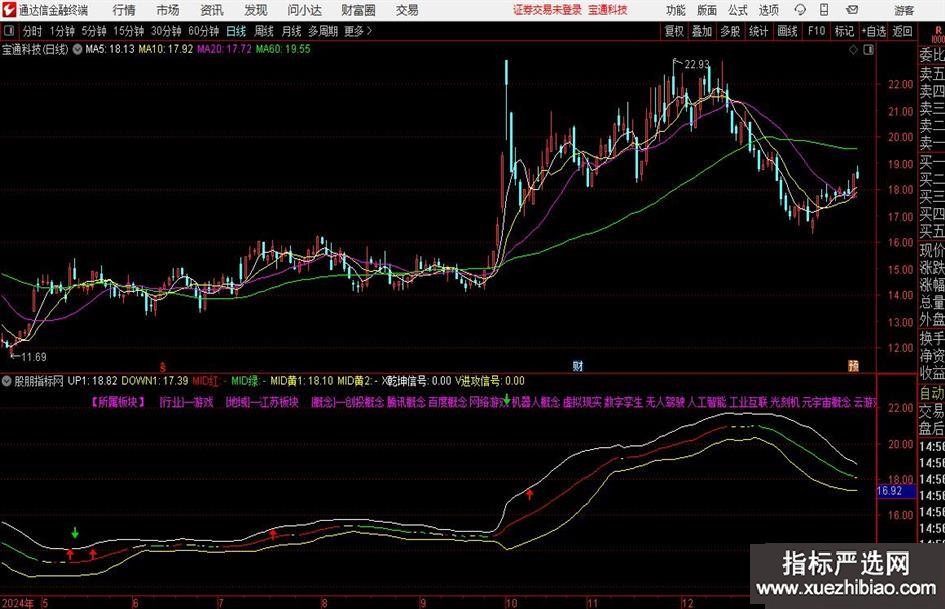Click the 标记 mark button
This screenshot has height=609, width=945.
844,31
